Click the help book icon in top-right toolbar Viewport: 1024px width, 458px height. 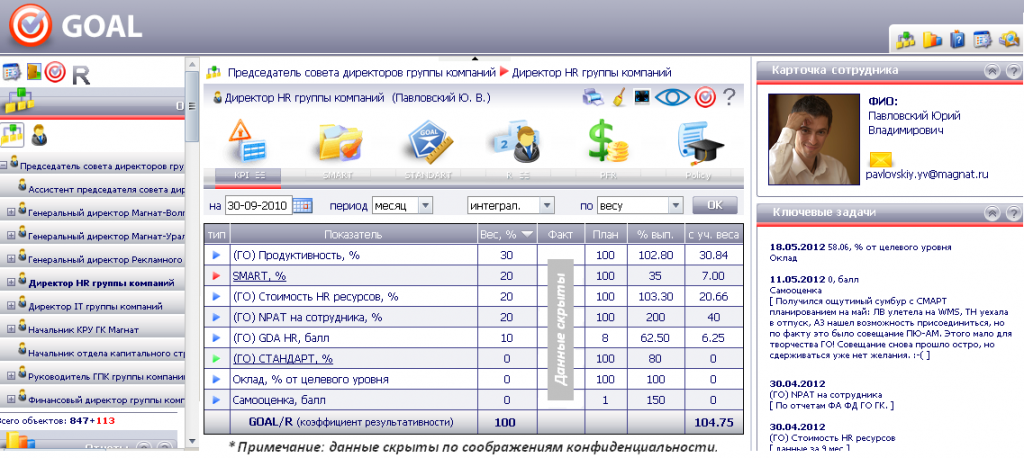tap(957, 40)
